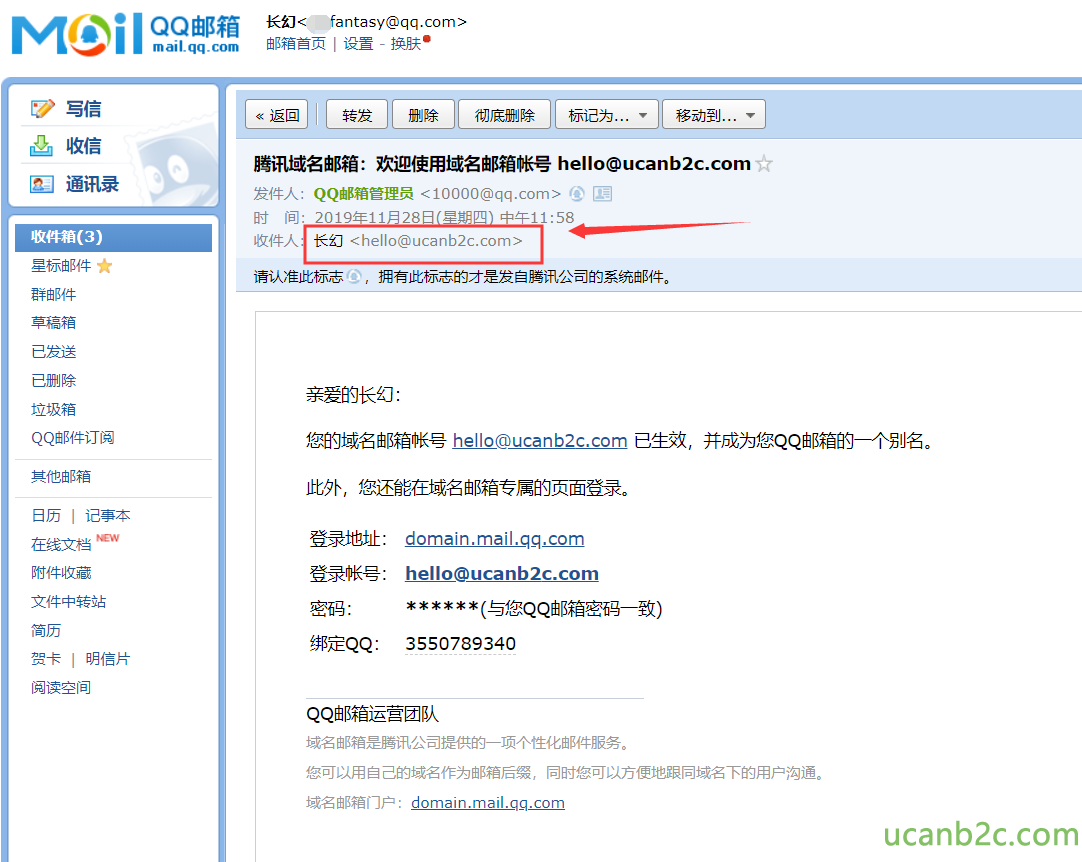
Task: Go to 邮箱首页 mailbox home
Action: (x=296, y=43)
